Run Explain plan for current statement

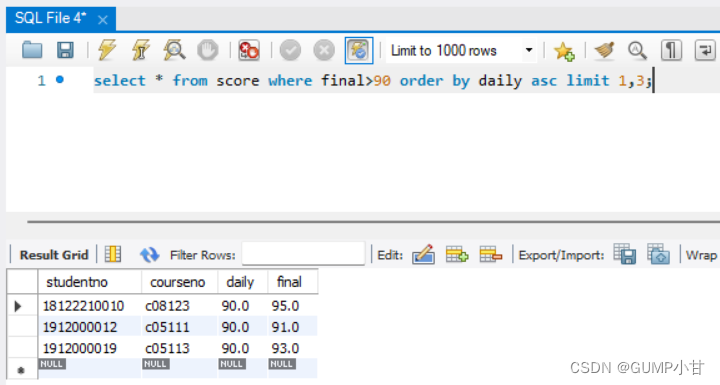(174, 50)
